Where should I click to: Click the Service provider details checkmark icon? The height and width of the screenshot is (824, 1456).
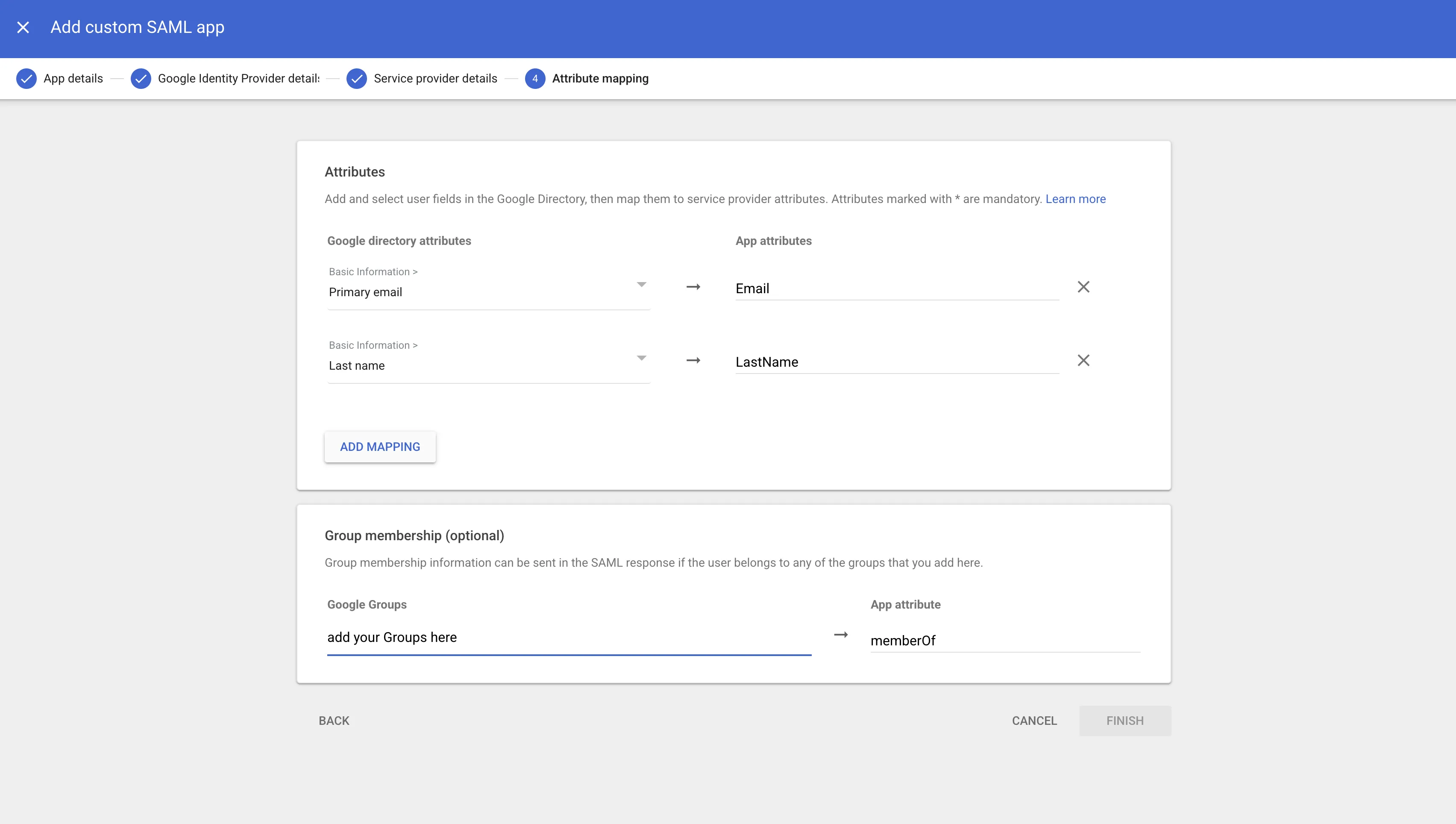pos(356,79)
